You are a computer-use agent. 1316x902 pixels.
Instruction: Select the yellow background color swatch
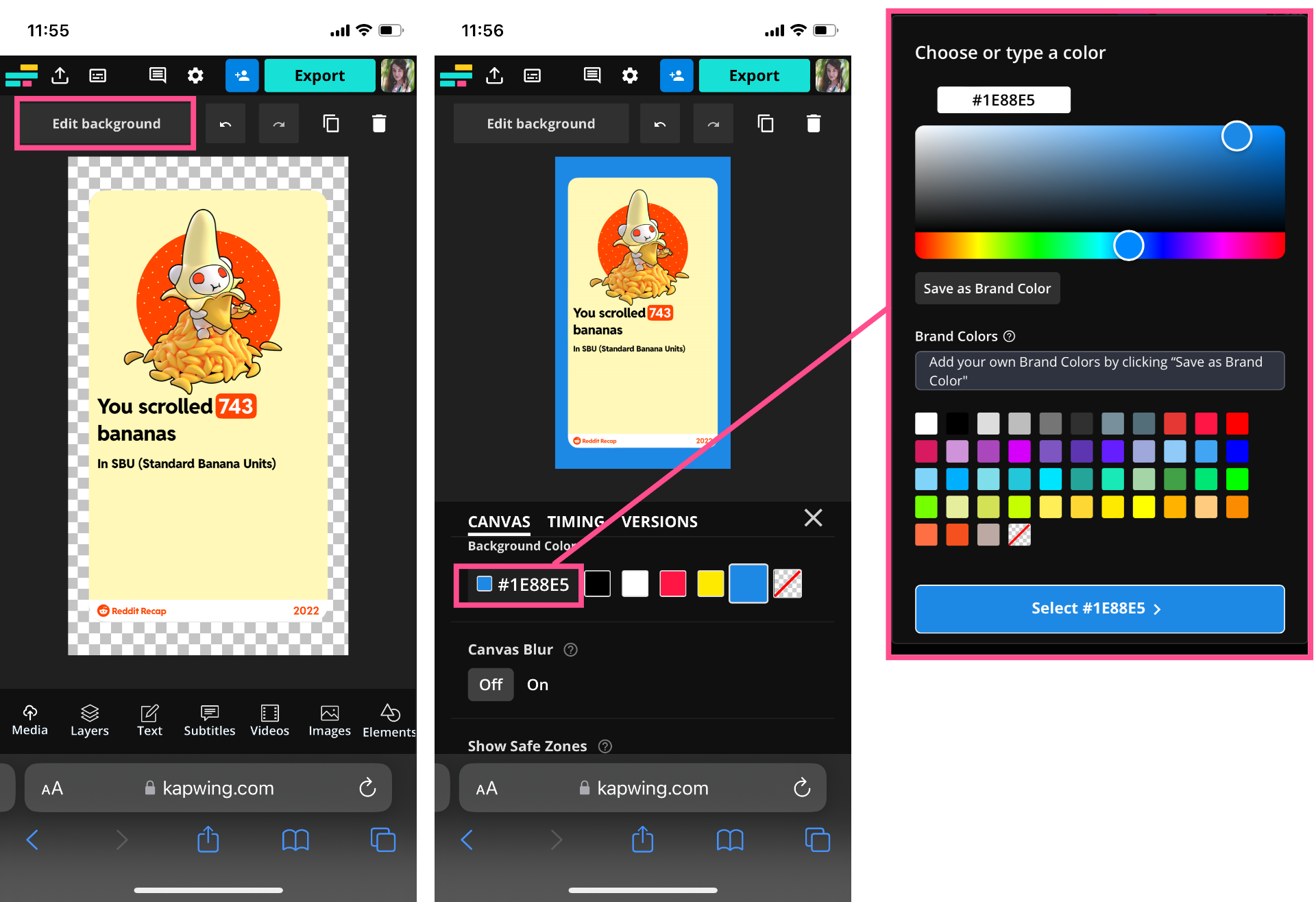click(710, 583)
